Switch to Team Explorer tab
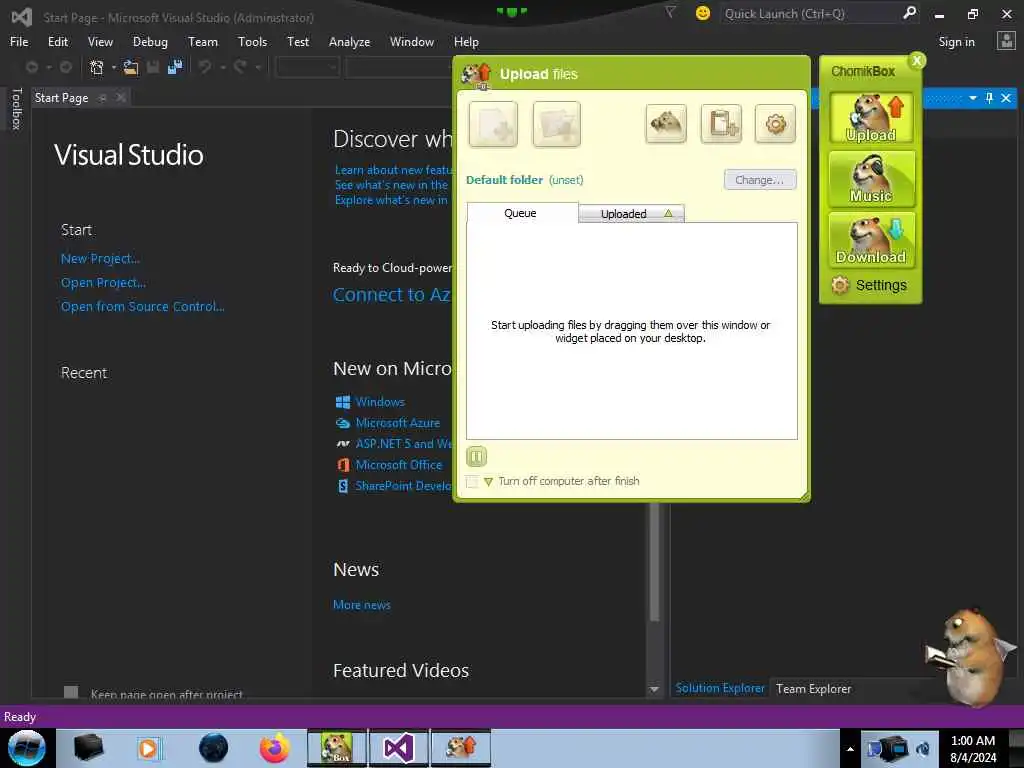The image size is (1024, 768). 813,689
